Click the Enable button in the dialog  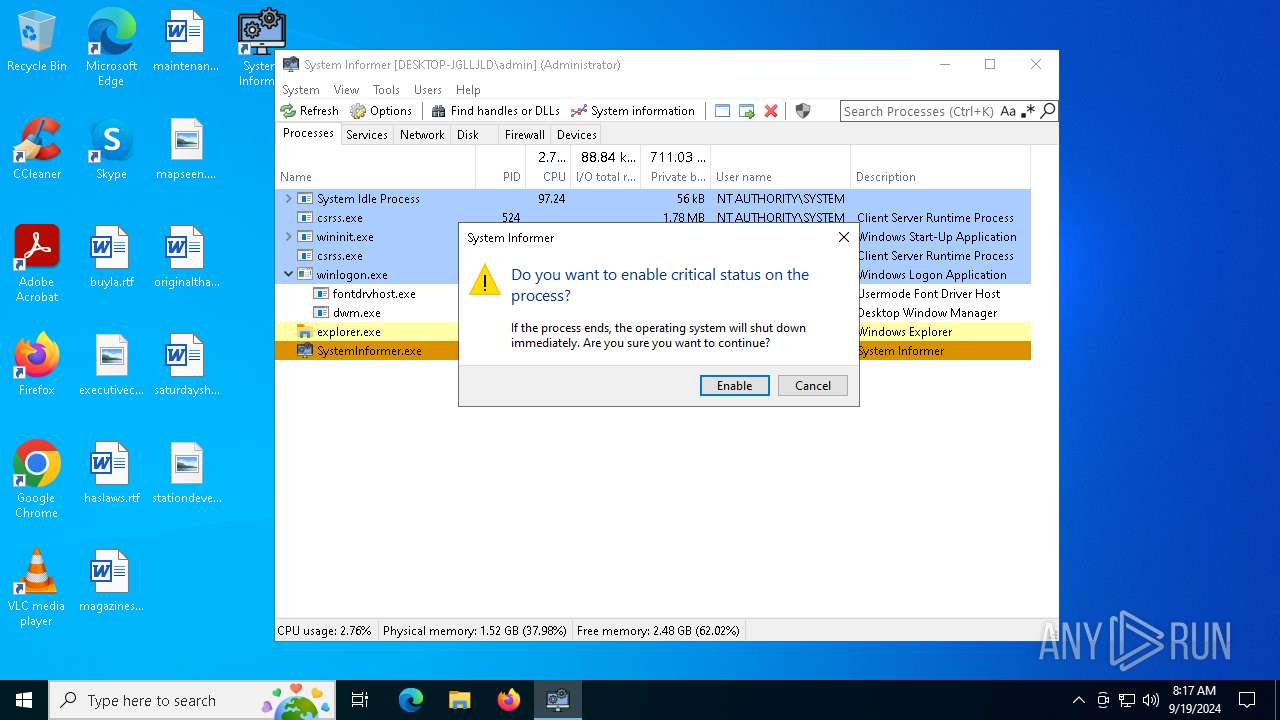(734, 386)
